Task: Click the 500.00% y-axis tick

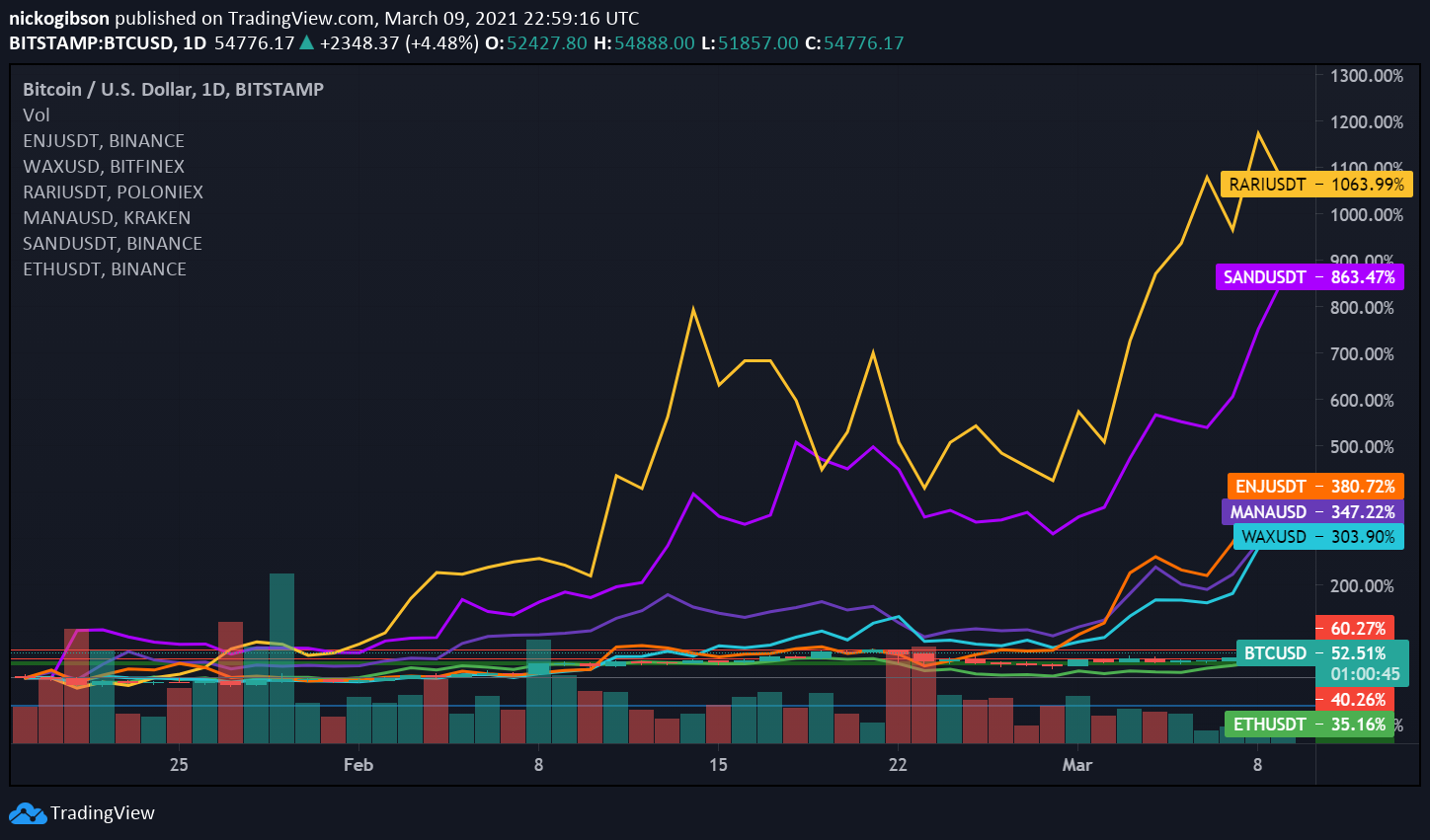Action: [1363, 447]
